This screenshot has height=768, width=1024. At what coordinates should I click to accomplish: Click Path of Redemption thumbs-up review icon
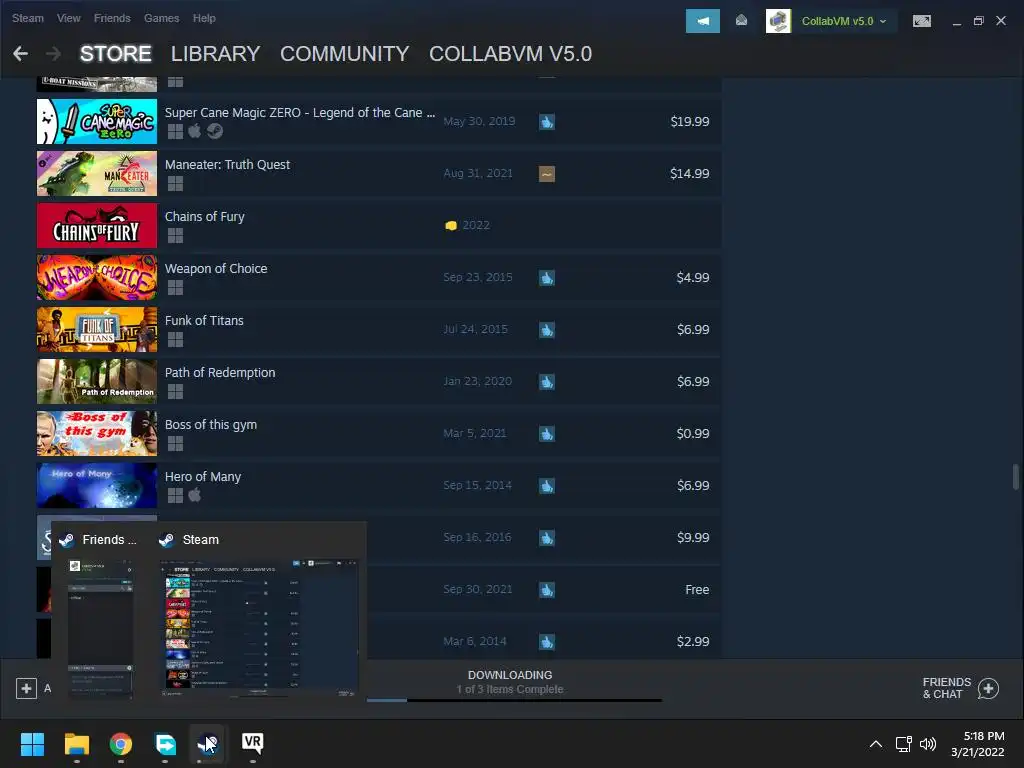click(x=547, y=382)
